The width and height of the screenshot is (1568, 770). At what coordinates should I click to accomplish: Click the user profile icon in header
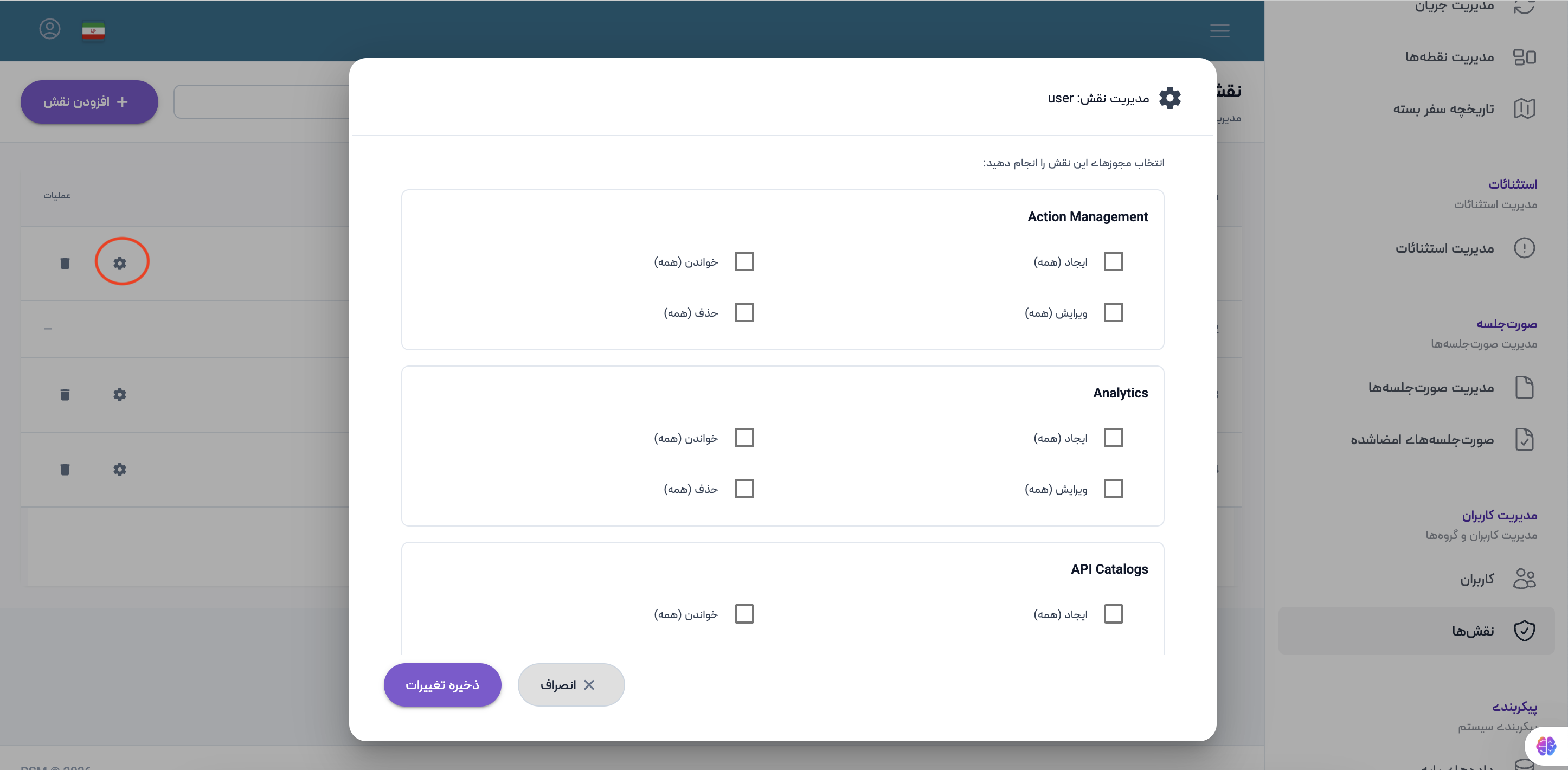point(50,29)
